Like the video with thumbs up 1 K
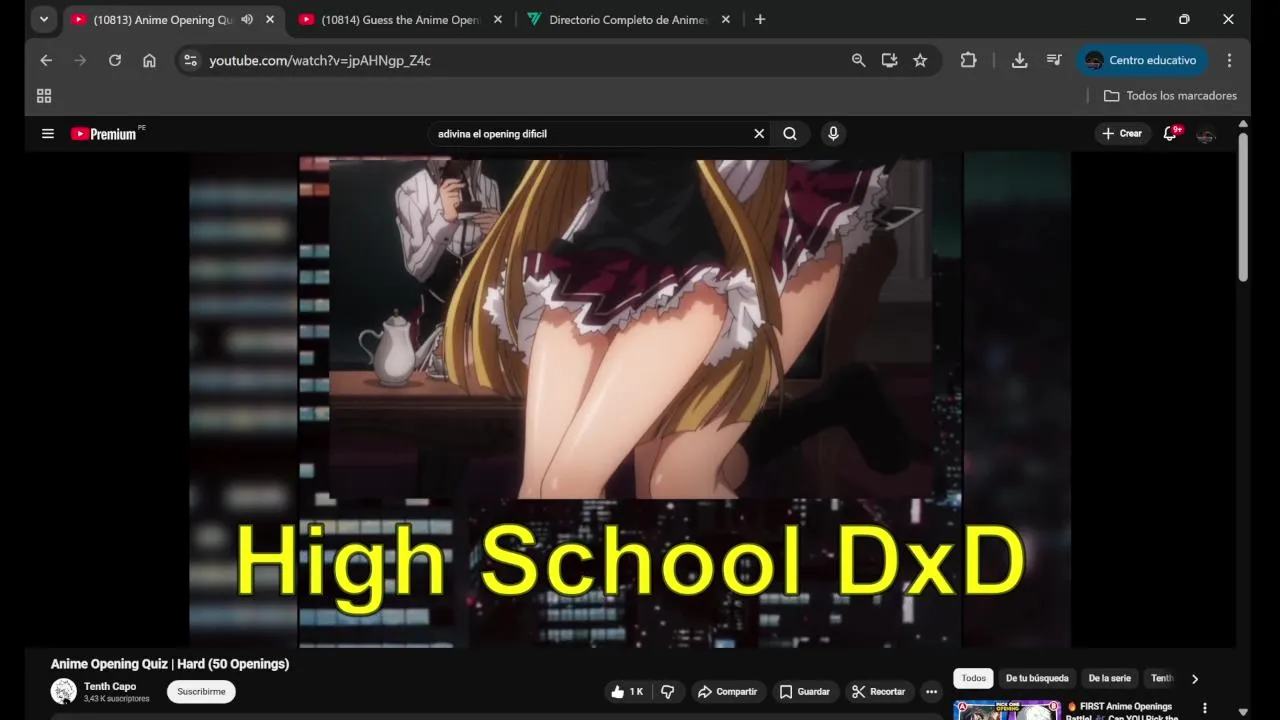Screen dimensions: 1280x720 coord(627,691)
